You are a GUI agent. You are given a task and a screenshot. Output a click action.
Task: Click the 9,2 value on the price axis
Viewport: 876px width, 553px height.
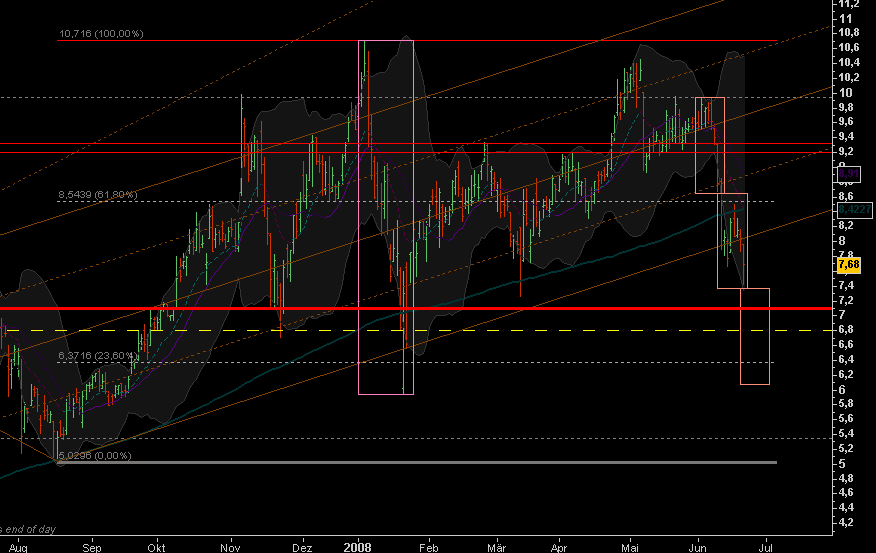click(846, 151)
